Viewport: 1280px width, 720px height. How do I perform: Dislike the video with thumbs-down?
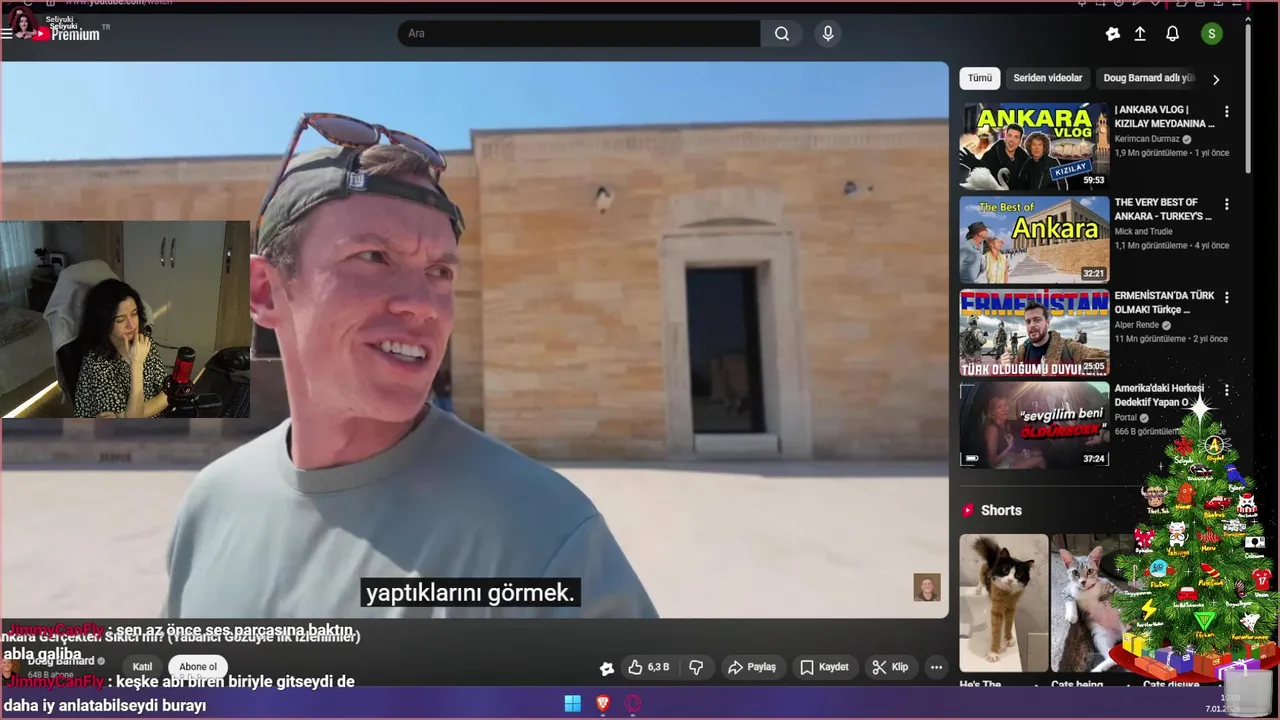pos(697,667)
